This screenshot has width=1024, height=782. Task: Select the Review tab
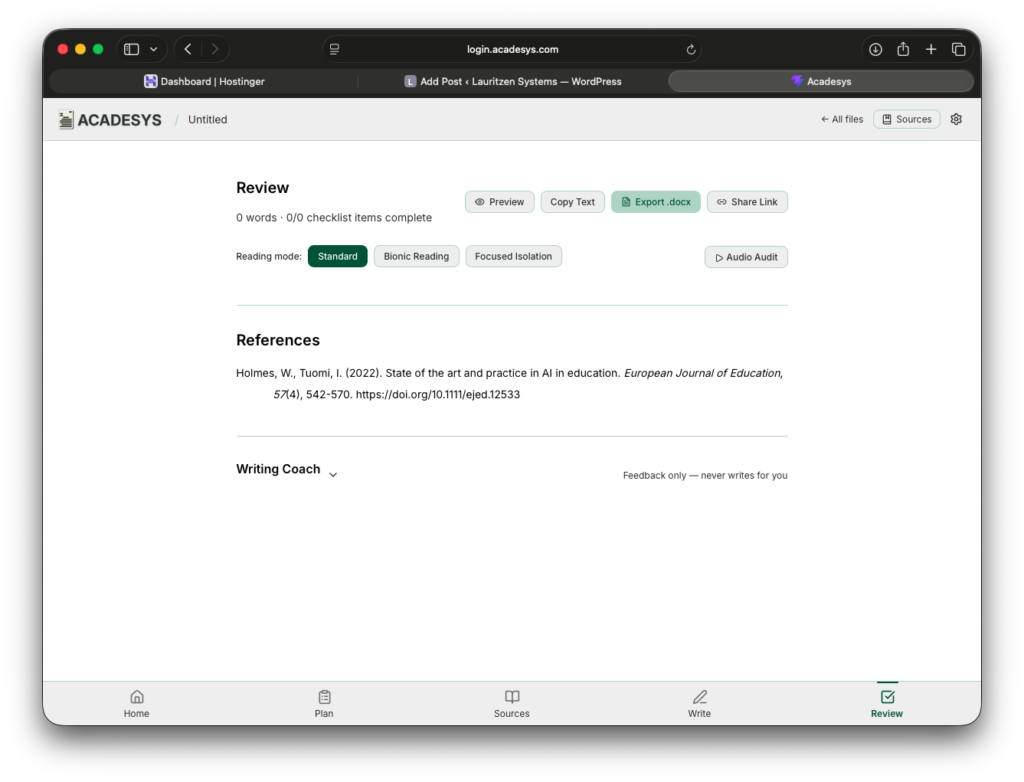tap(887, 704)
